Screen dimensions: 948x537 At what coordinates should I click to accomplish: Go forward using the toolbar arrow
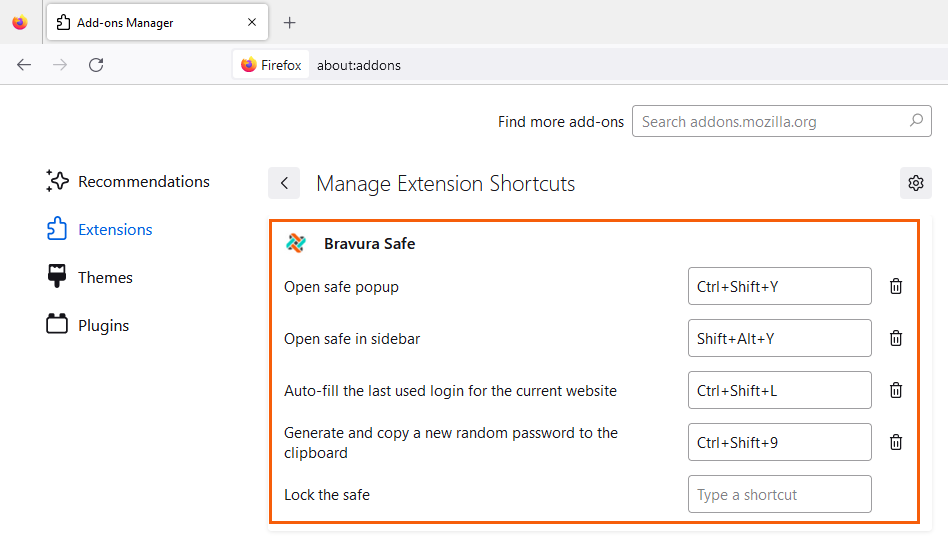60,65
